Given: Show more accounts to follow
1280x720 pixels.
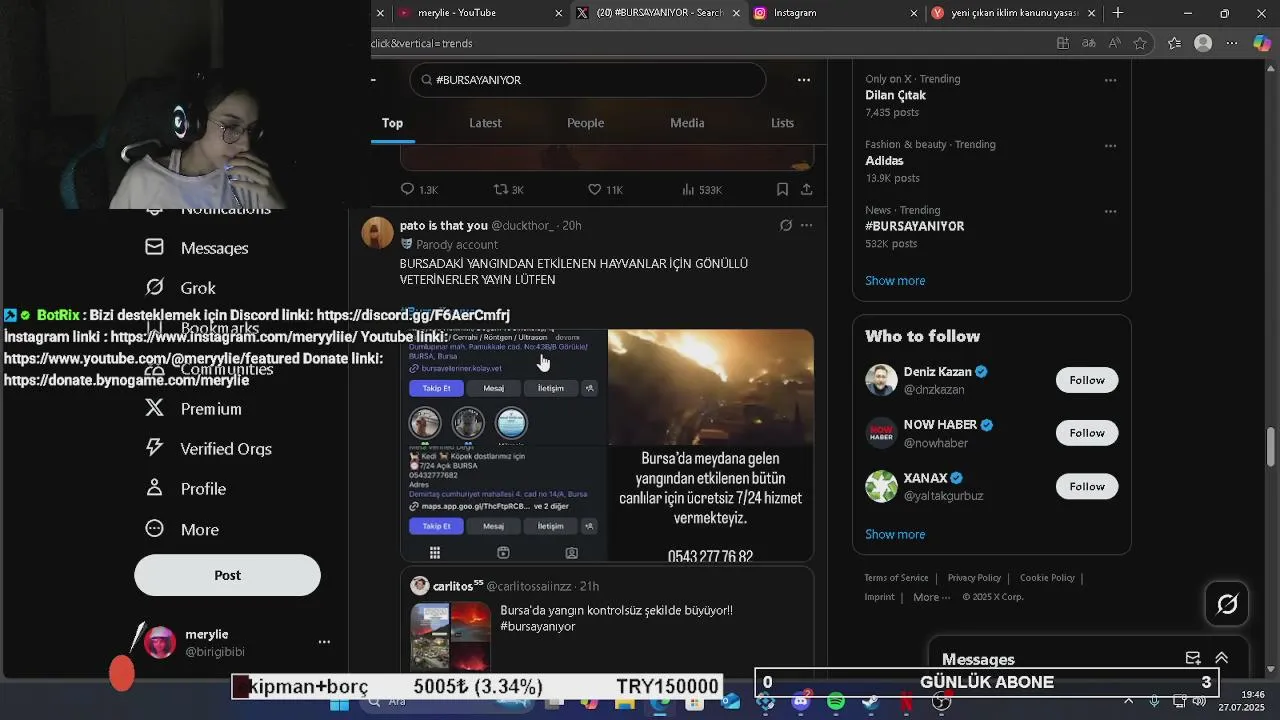Looking at the screenshot, I should click(x=895, y=535).
